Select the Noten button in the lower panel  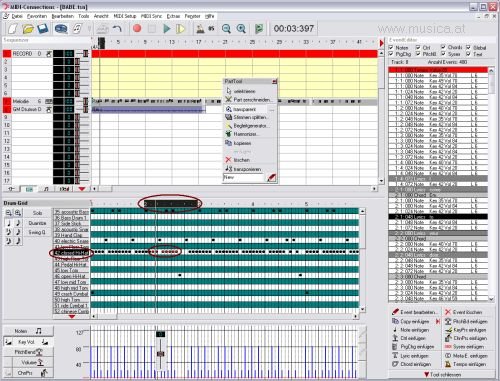click(28, 331)
